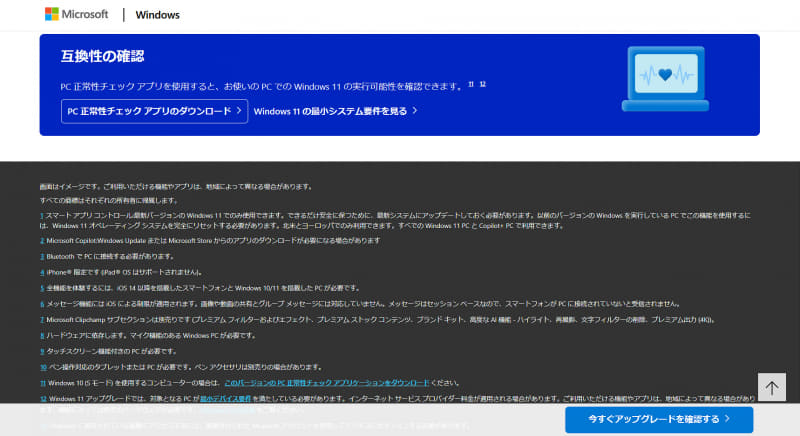
Task: Click the Microsoft logo
Action: tap(77, 14)
